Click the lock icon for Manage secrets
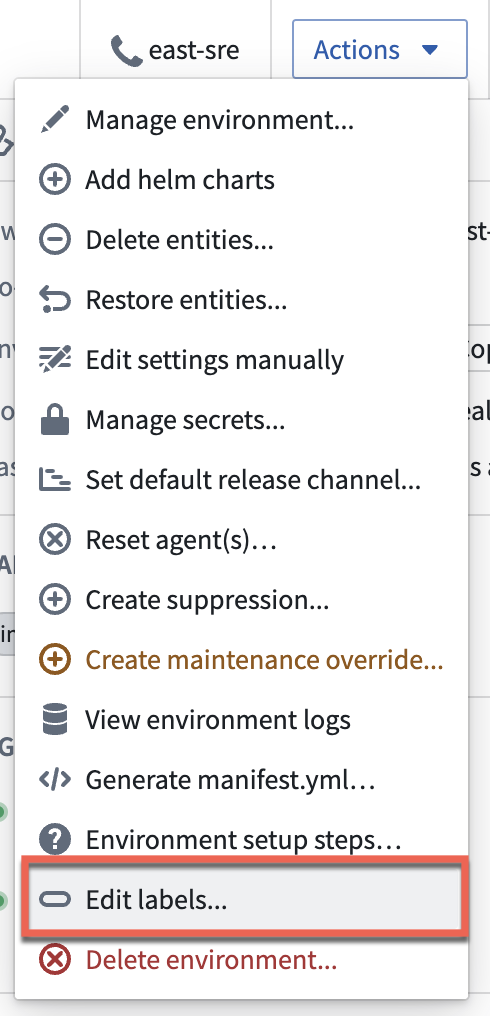Viewport: 490px width, 1016px height. (55, 420)
